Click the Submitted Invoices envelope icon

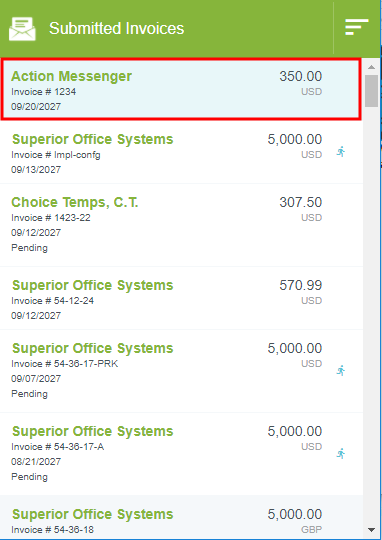coord(22,29)
